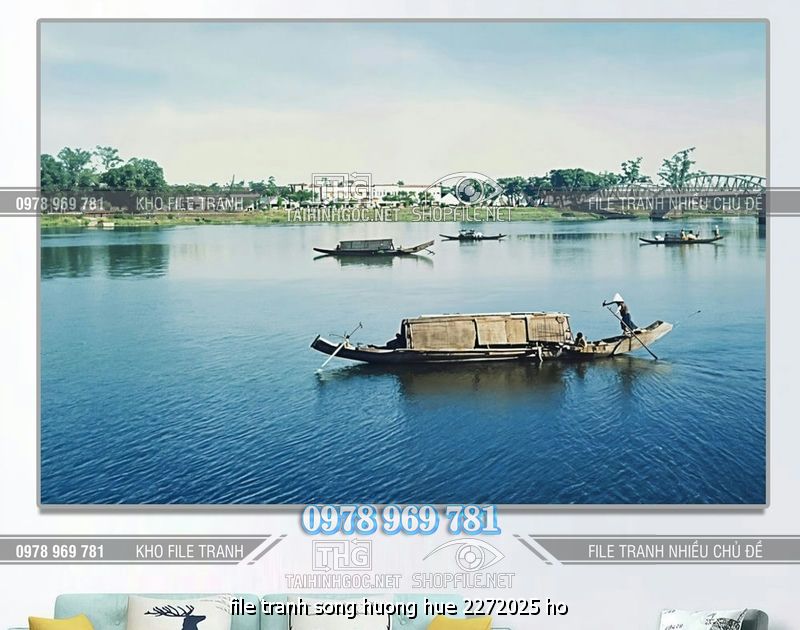Viewport: 800px width, 630px height.
Task: Click the steel truss bridge at right
Action: pyautogui.click(x=720, y=187)
